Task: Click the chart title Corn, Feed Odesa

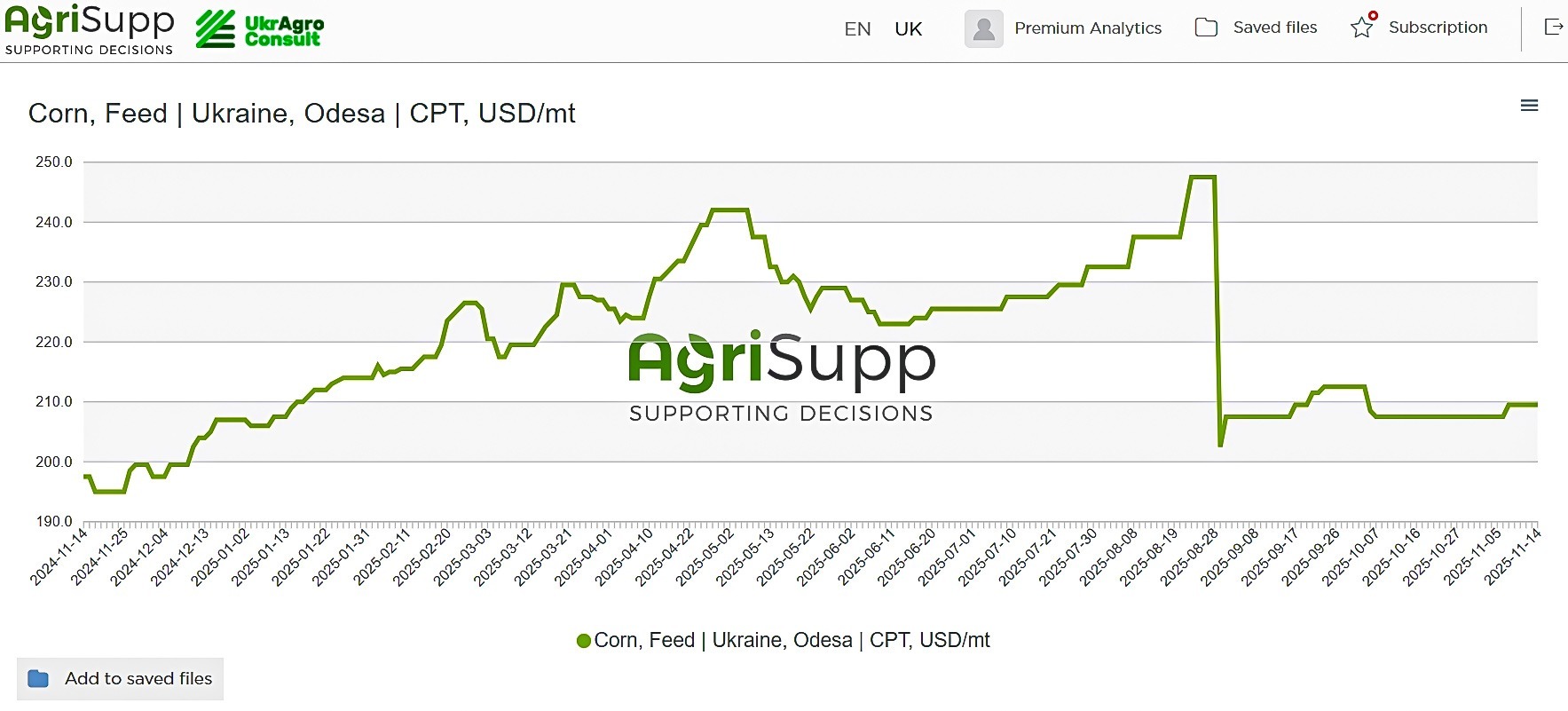Action: tap(302, 114)
